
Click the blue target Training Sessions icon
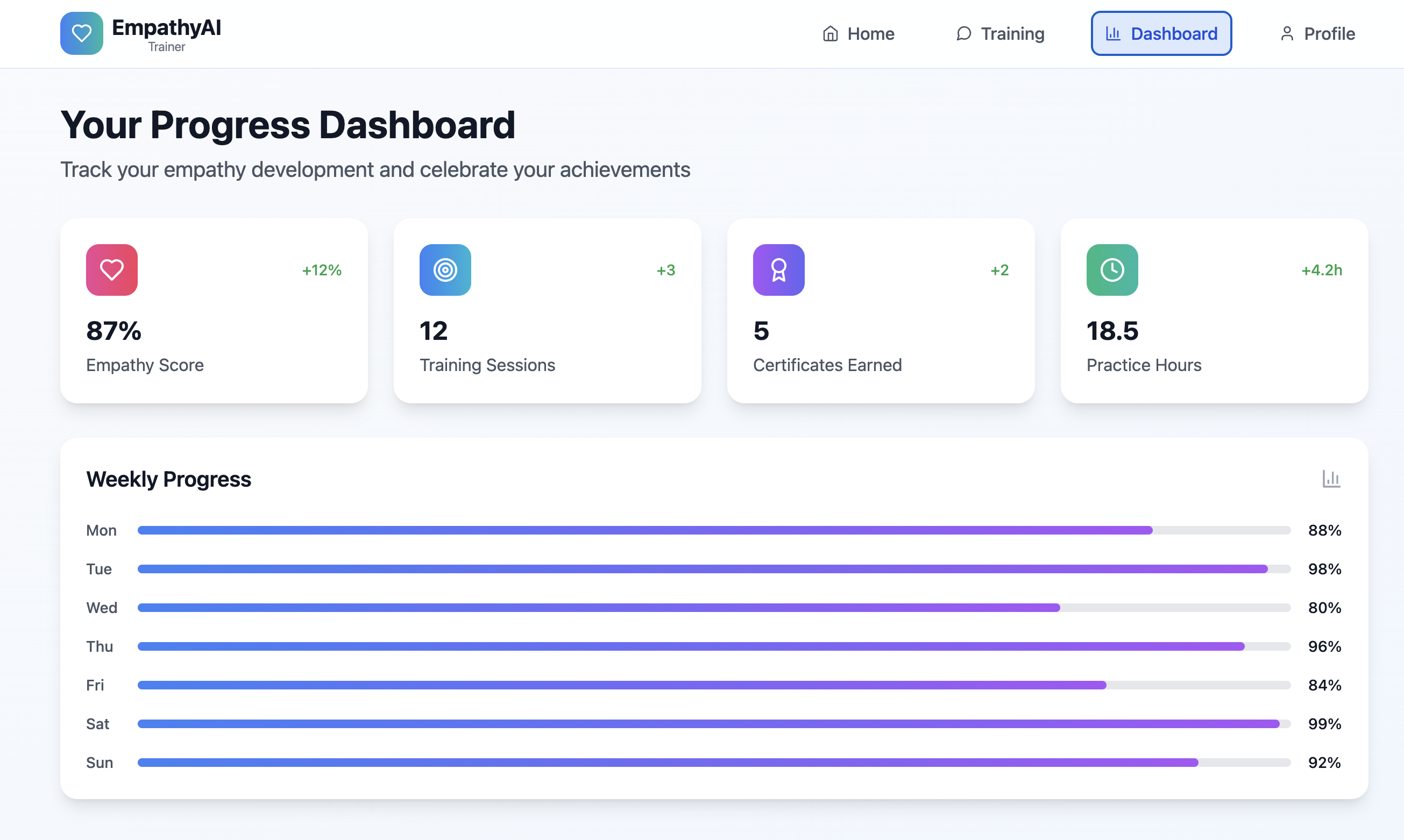445,270
